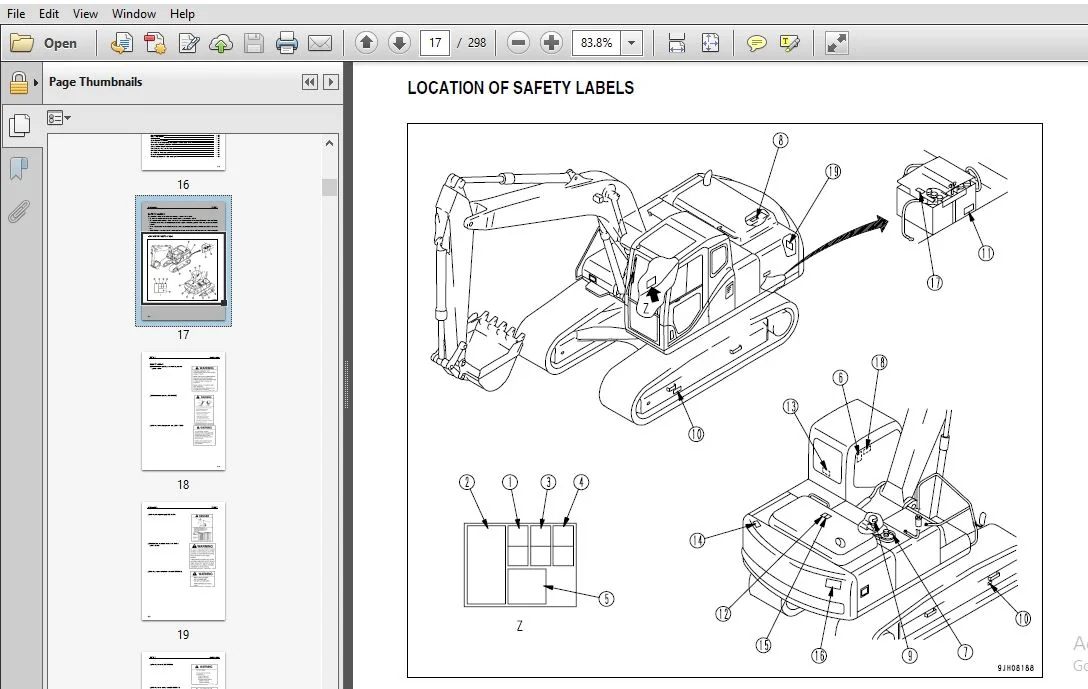
Task: Click the upload to cloud icon
Action: [x=221, y=43]
